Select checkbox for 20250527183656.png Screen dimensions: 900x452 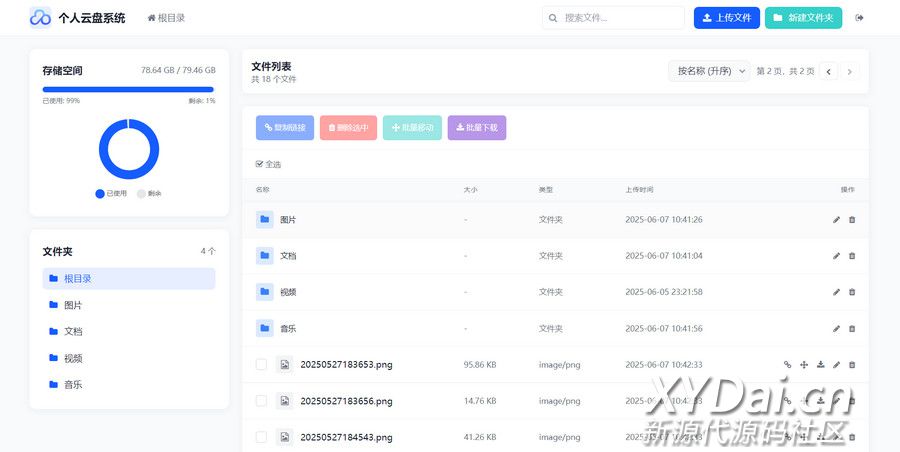coord(261,401)
